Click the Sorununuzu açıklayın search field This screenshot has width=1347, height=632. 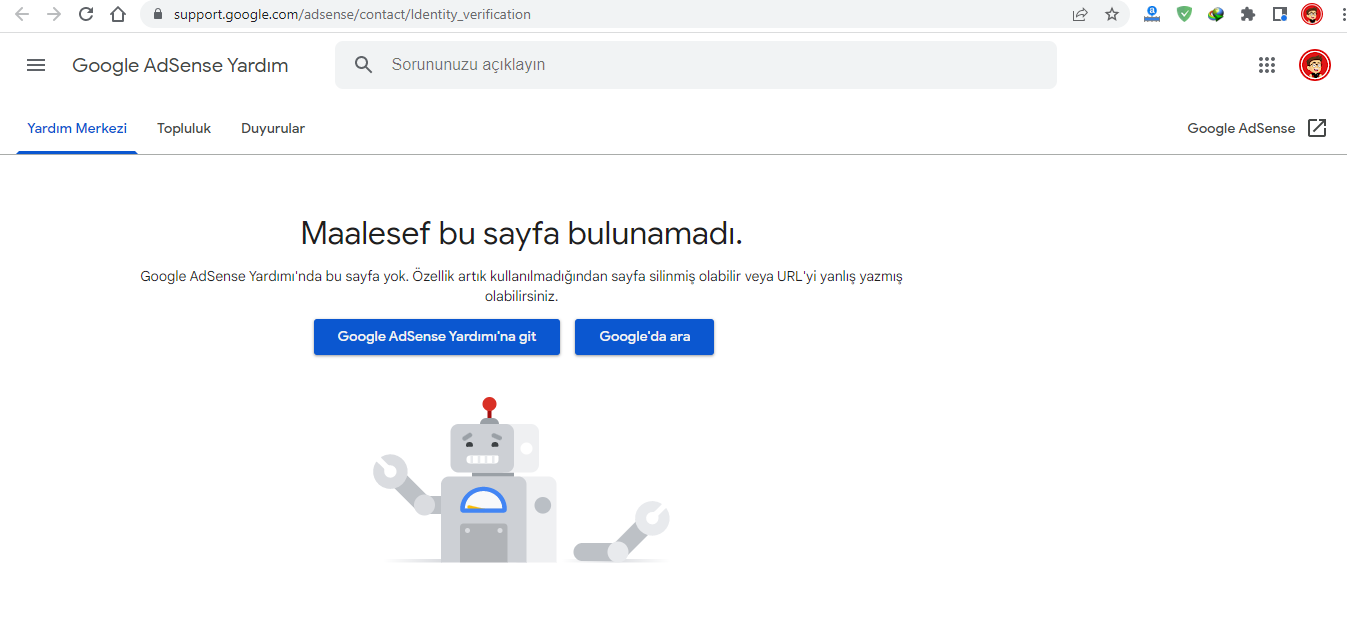tap(696, 65)
